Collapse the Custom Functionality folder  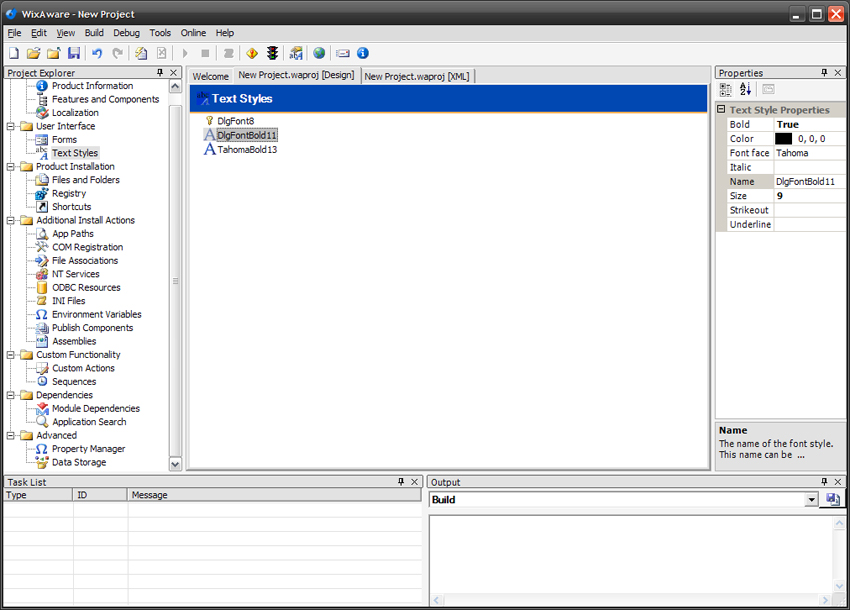[10, 355]
